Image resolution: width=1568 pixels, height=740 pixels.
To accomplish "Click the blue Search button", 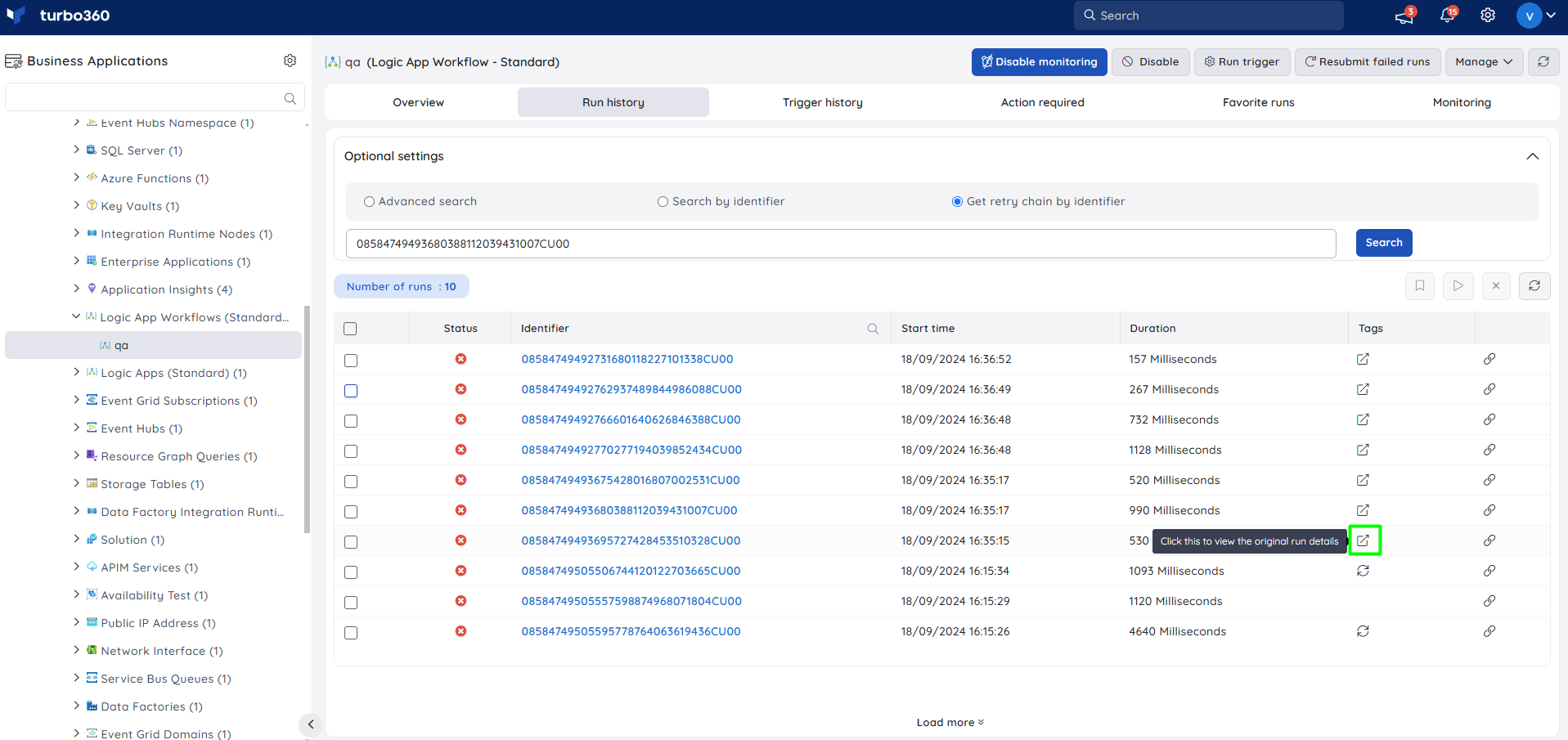I will point(1384,243).
